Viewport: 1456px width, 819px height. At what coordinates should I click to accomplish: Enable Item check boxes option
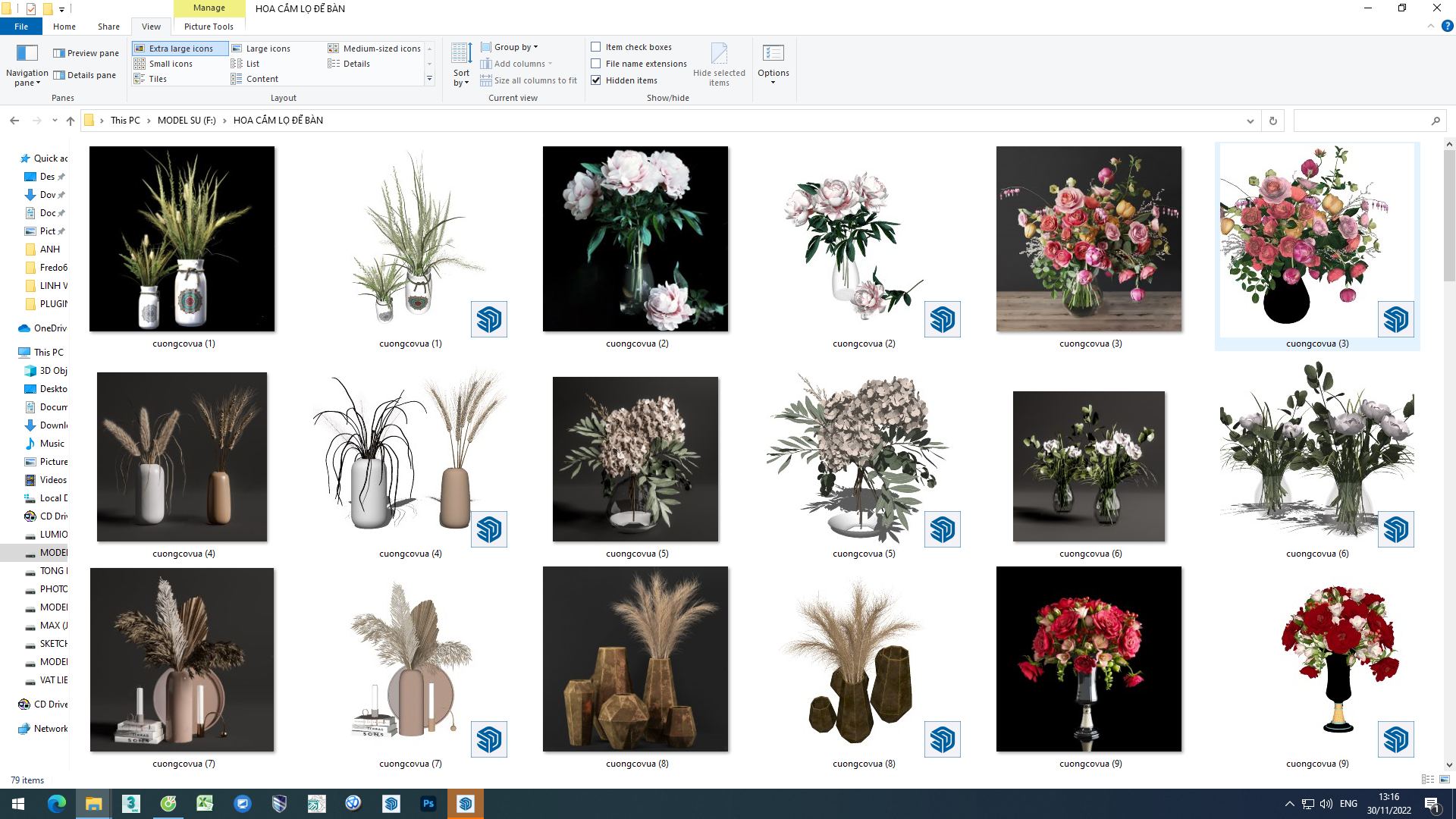(596, 47)
